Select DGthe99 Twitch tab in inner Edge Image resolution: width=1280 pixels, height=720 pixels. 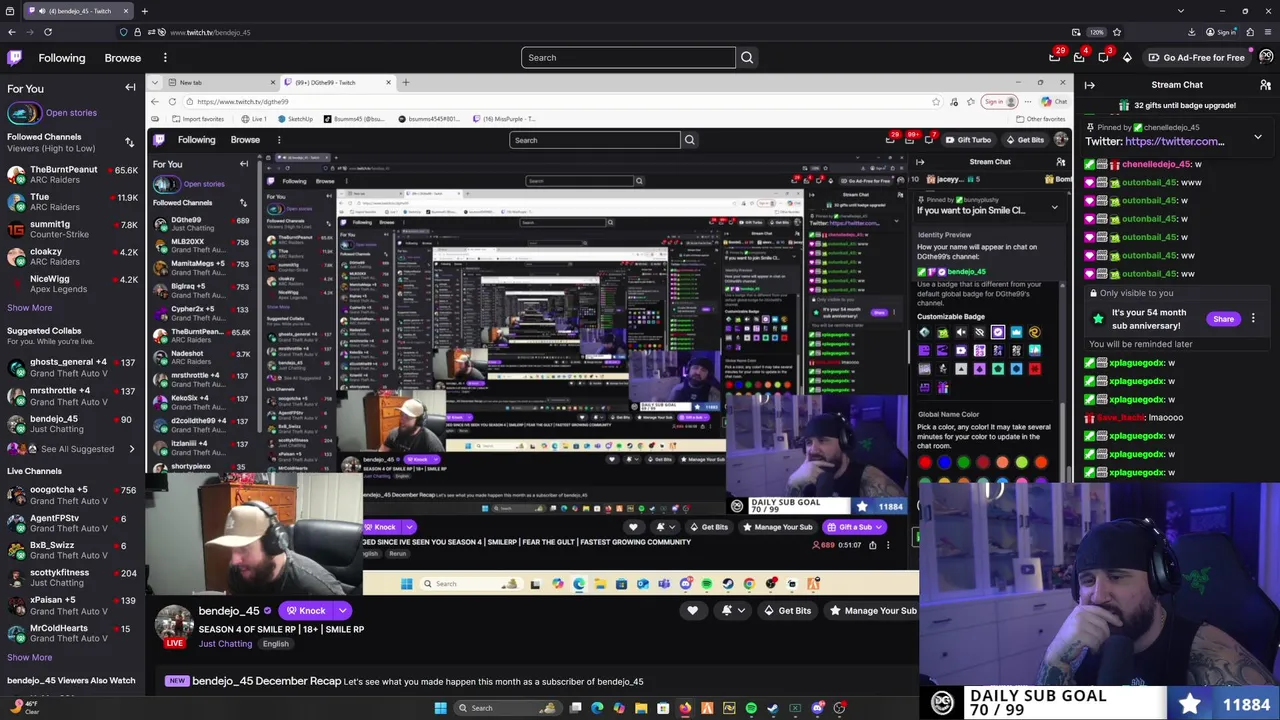(x=338, y=82)
